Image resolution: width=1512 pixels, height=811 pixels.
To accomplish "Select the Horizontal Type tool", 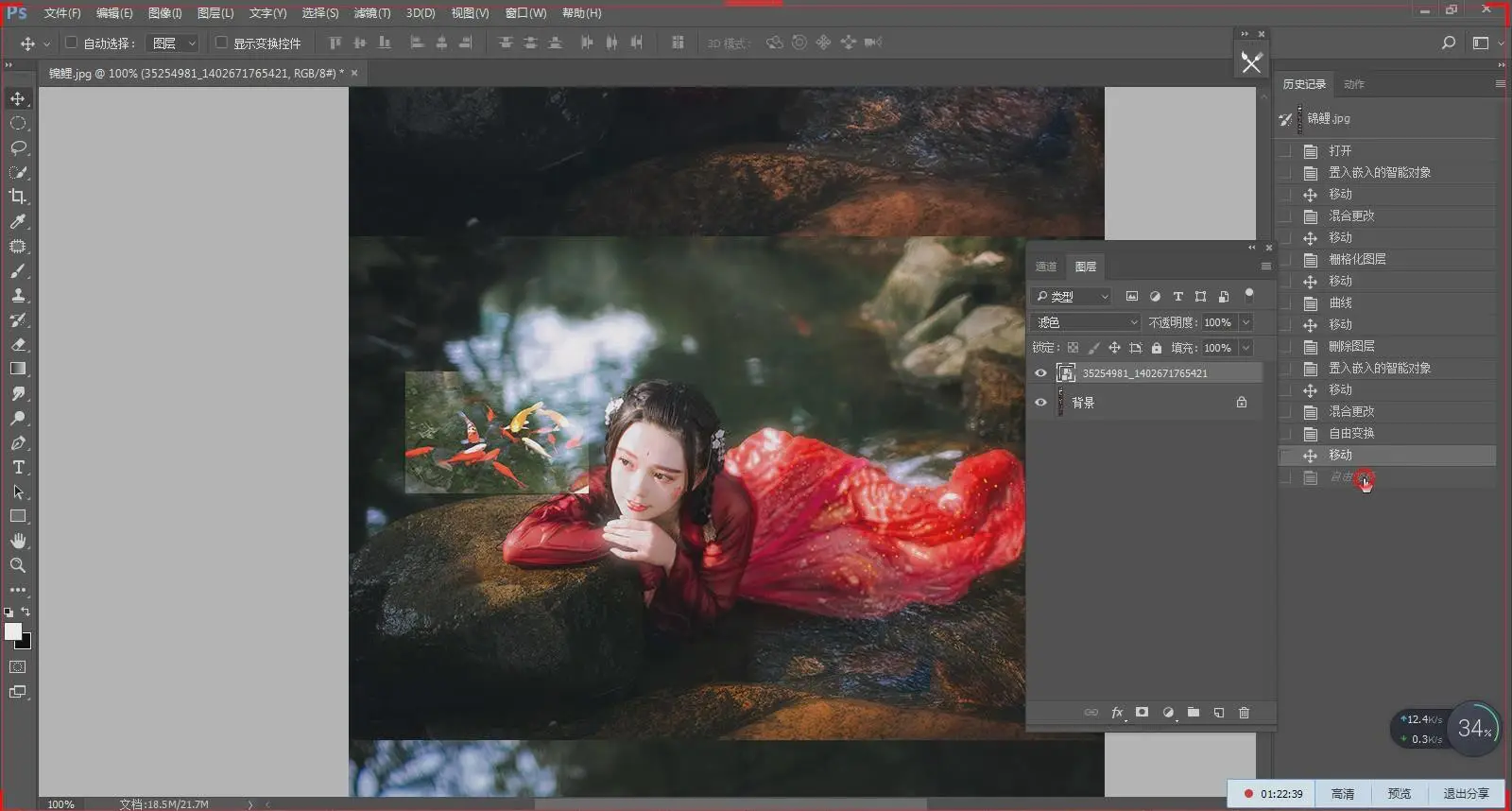I will tap(18, 467).
